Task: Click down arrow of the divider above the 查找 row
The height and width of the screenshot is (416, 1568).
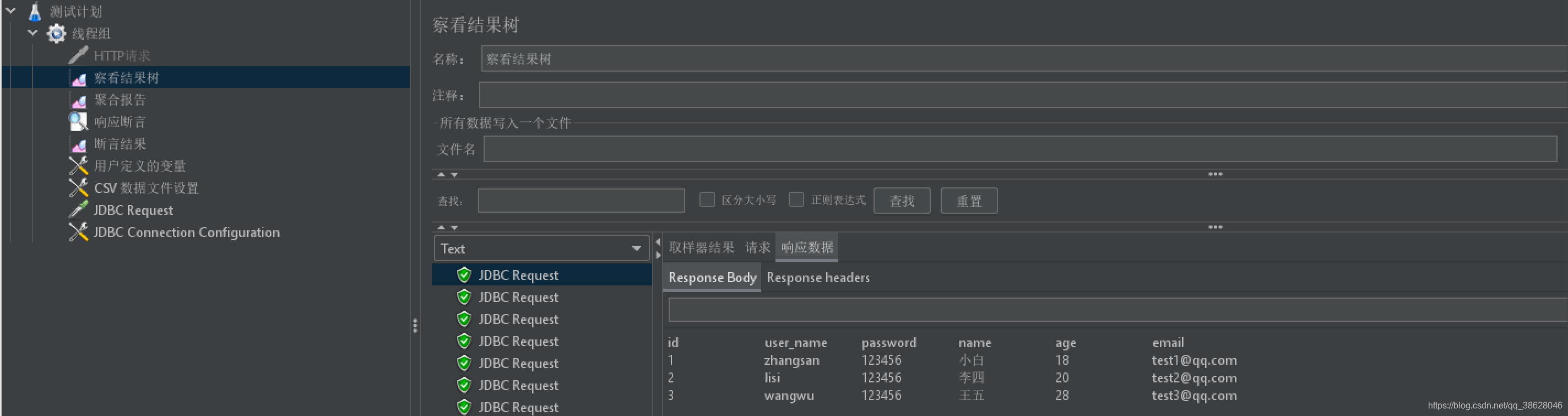Action: 454,175
